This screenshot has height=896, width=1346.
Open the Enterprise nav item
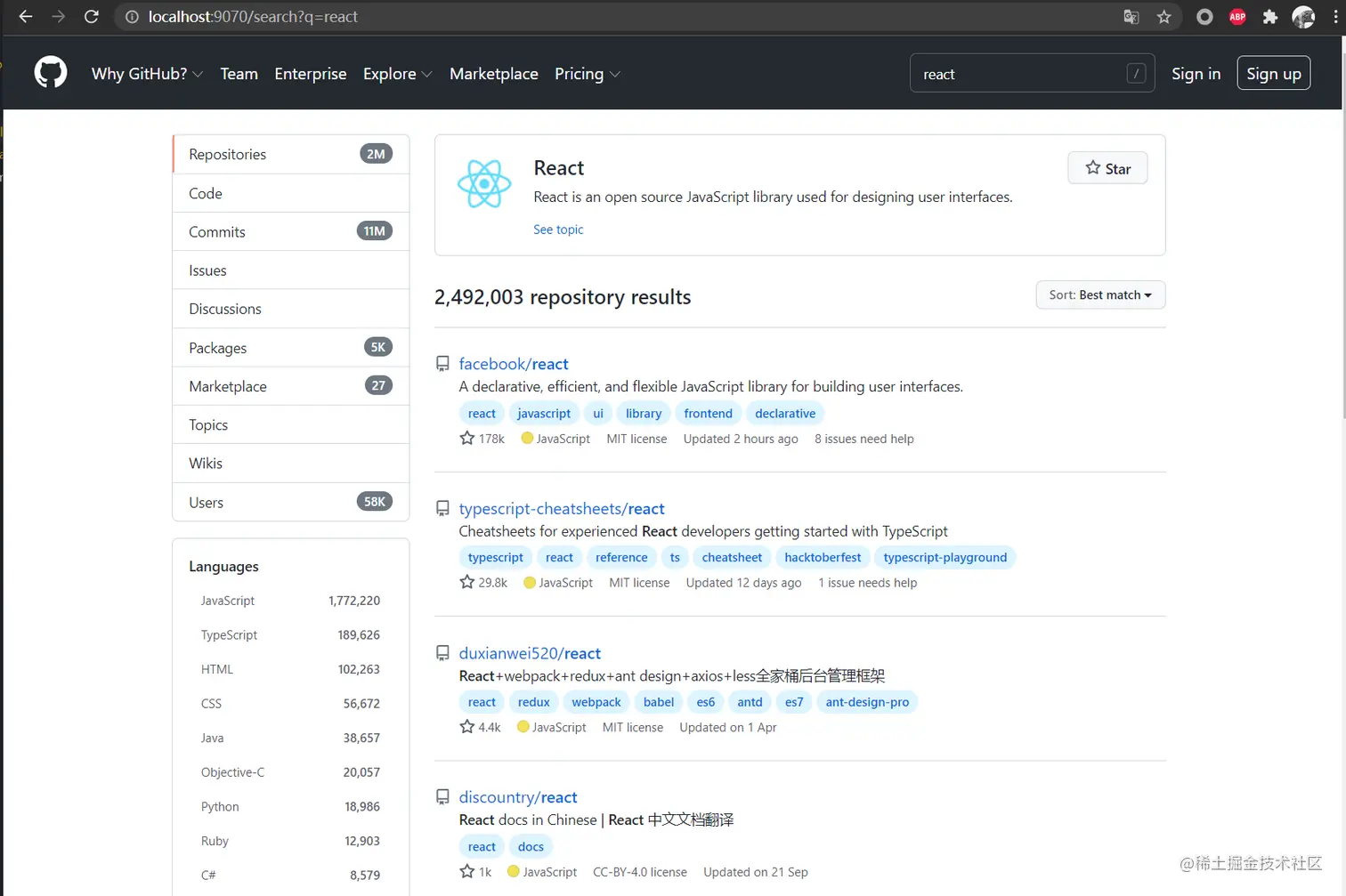[311, 74]
